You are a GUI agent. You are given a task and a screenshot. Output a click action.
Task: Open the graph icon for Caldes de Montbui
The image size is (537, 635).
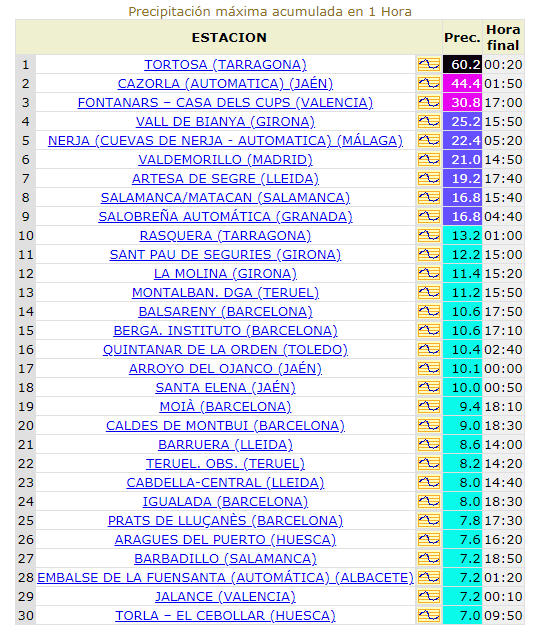coord(428,426)
